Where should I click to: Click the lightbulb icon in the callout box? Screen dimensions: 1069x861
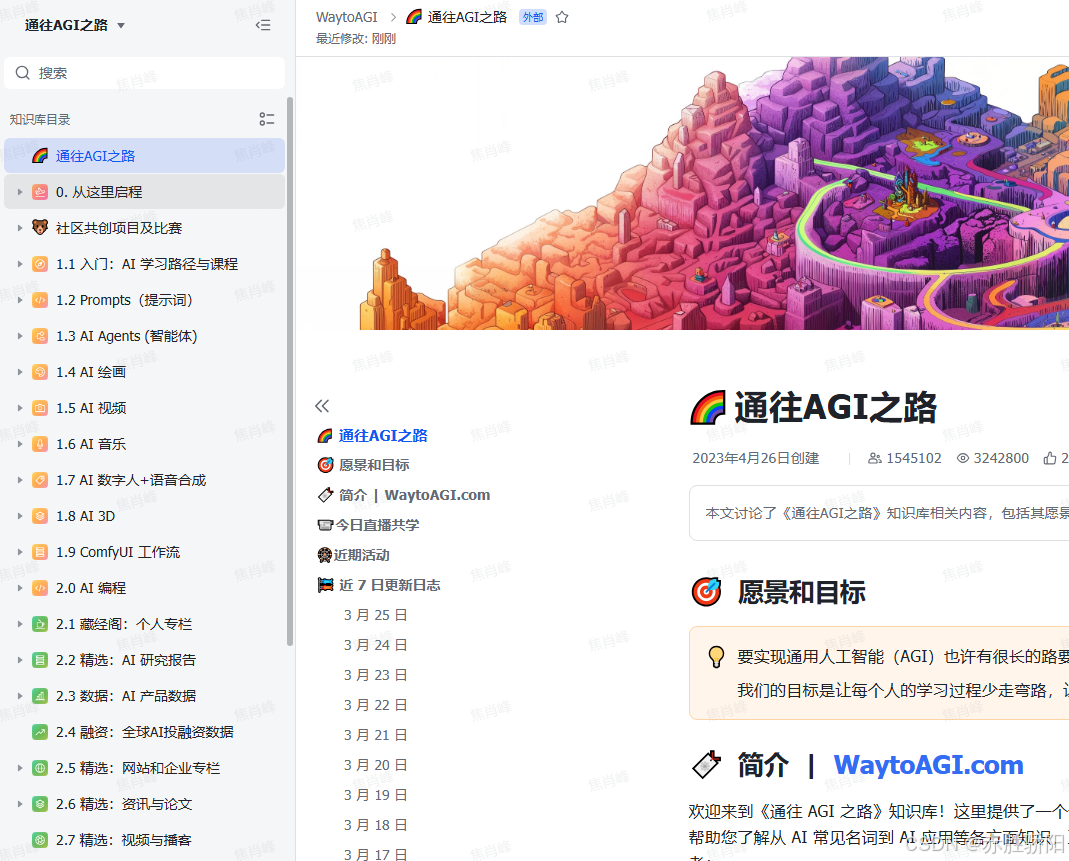[x=716, y=656]
